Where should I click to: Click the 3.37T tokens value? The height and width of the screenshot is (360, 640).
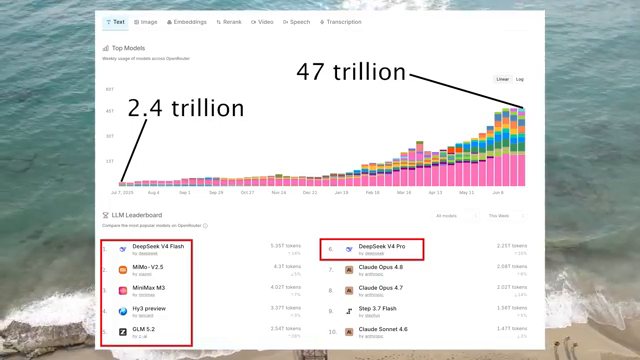point(285,308)
